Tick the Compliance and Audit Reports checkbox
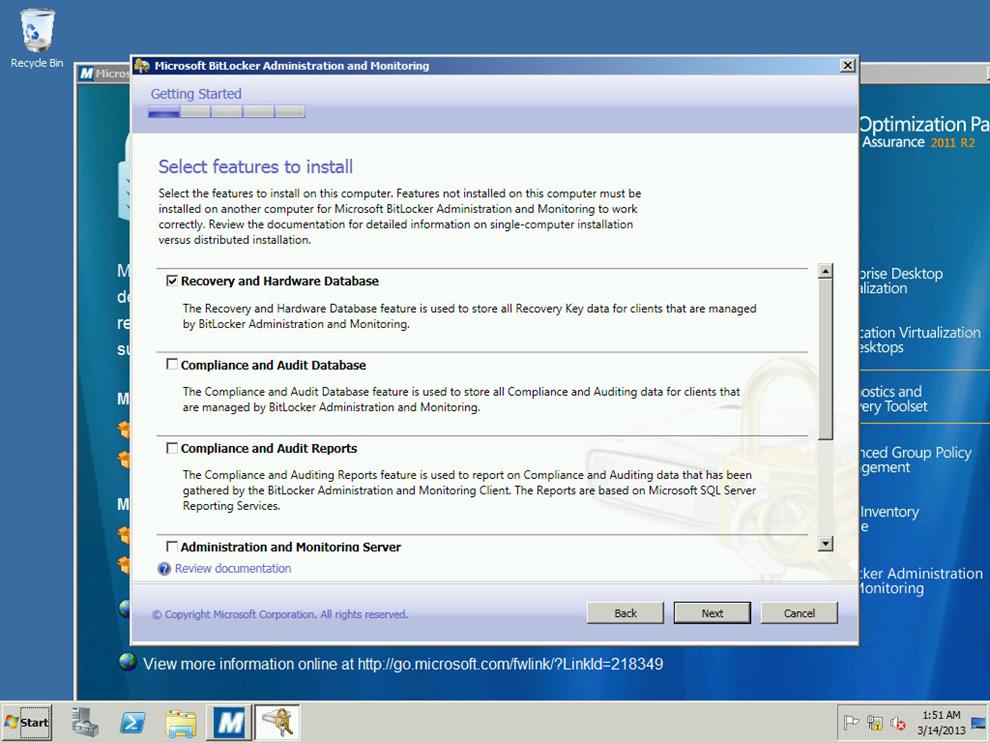 point(172,448)
